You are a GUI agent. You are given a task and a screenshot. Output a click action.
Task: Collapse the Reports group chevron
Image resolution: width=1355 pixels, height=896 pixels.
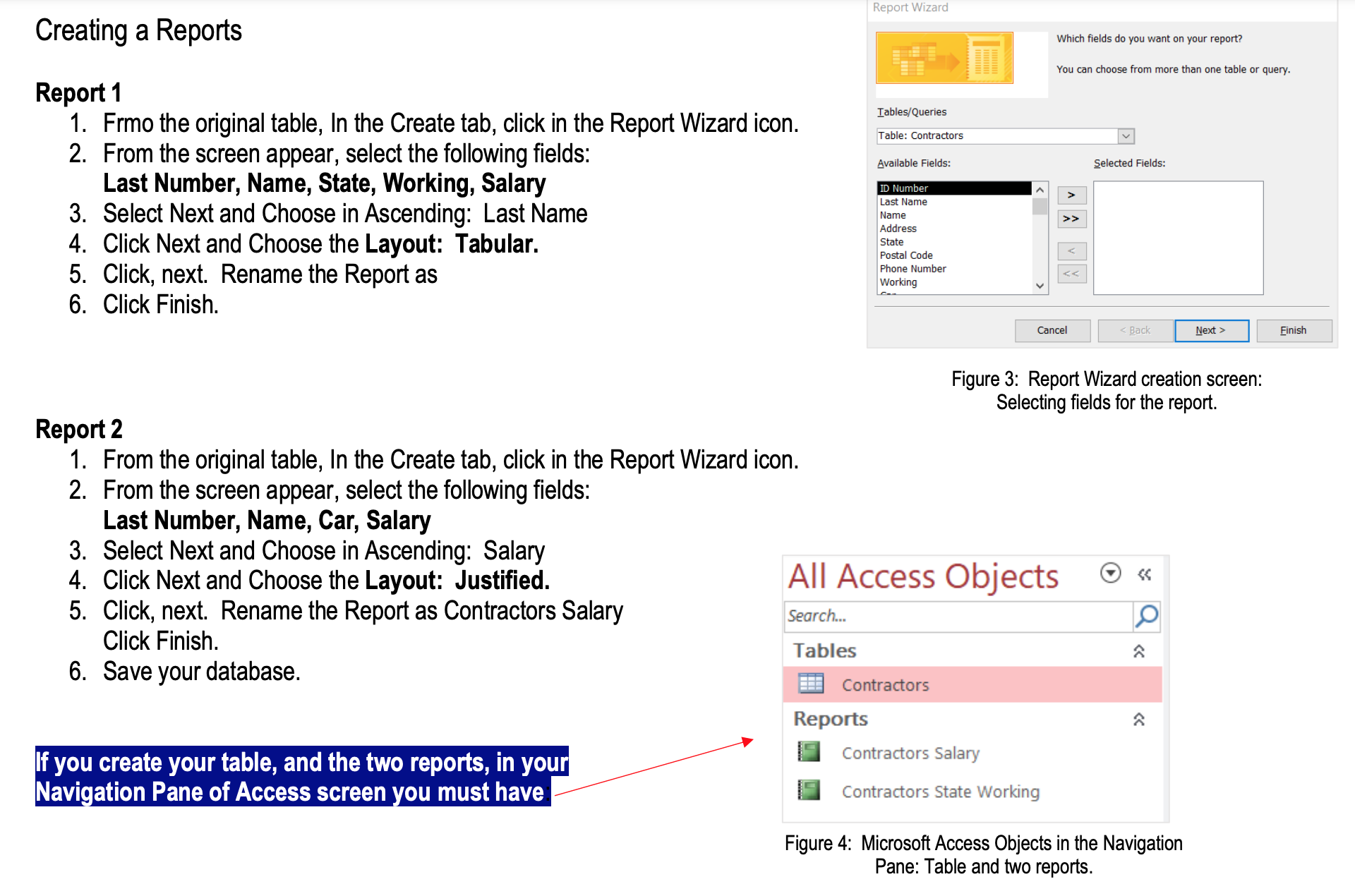pyautogui.click(x=1140, y=718)
